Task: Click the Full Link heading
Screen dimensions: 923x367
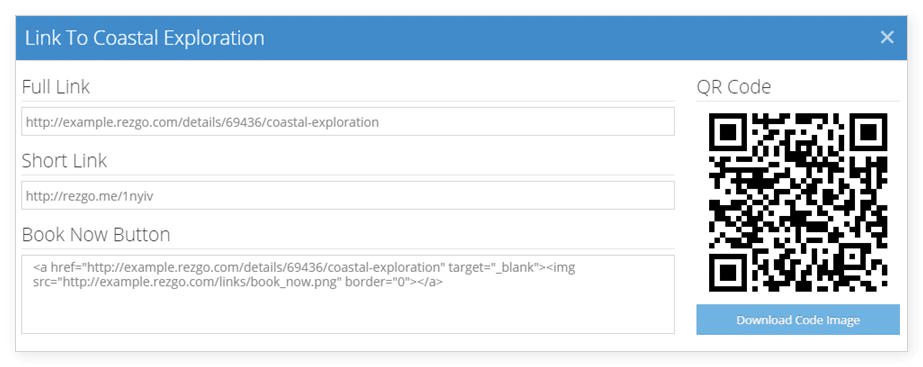Action: [x=56, y=87]
